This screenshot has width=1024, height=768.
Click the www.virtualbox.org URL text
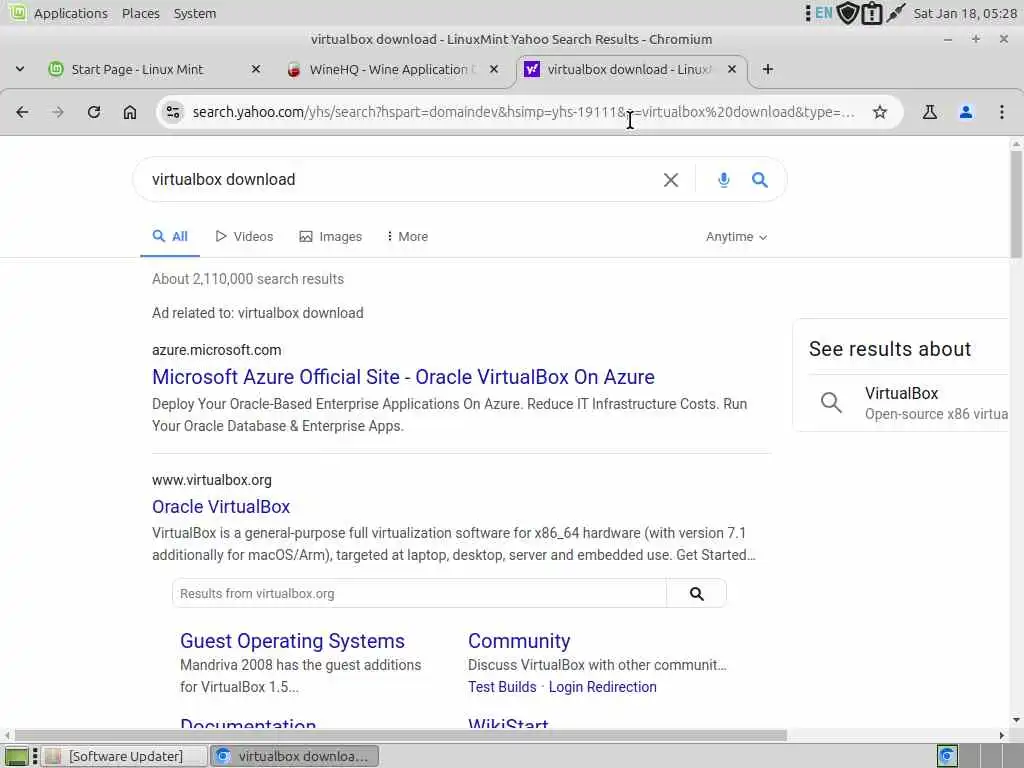click(212, 480)
